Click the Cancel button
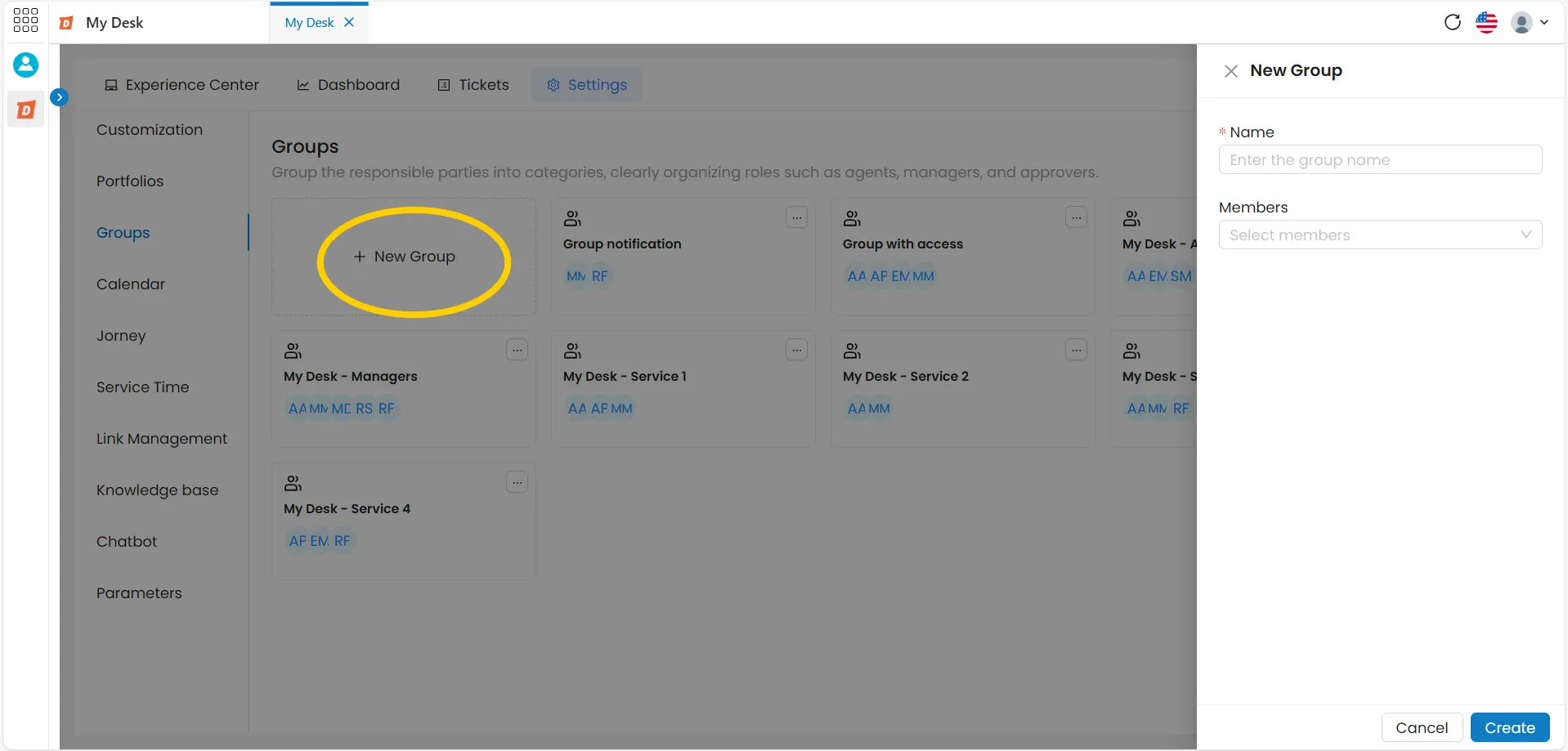The height and width of the screenshot is (751, 1568). pos(1422,728)
